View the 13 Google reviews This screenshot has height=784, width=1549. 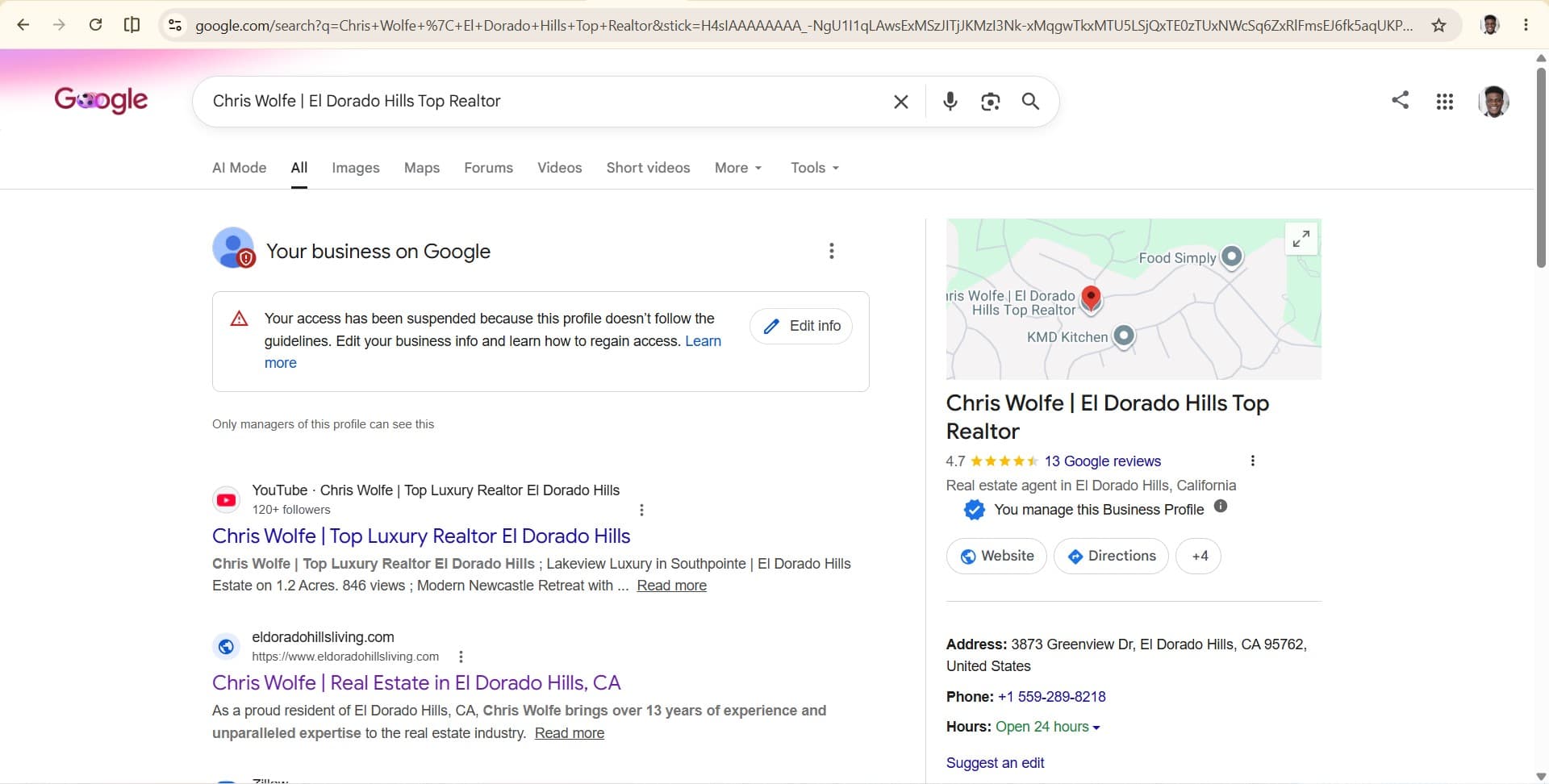(x=1103, y=461)
